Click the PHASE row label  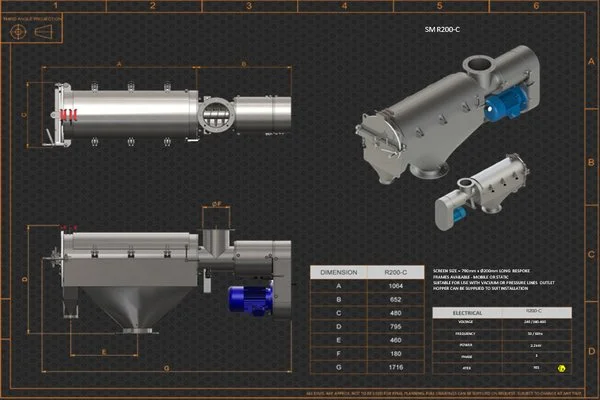click(x=466, y=357)
